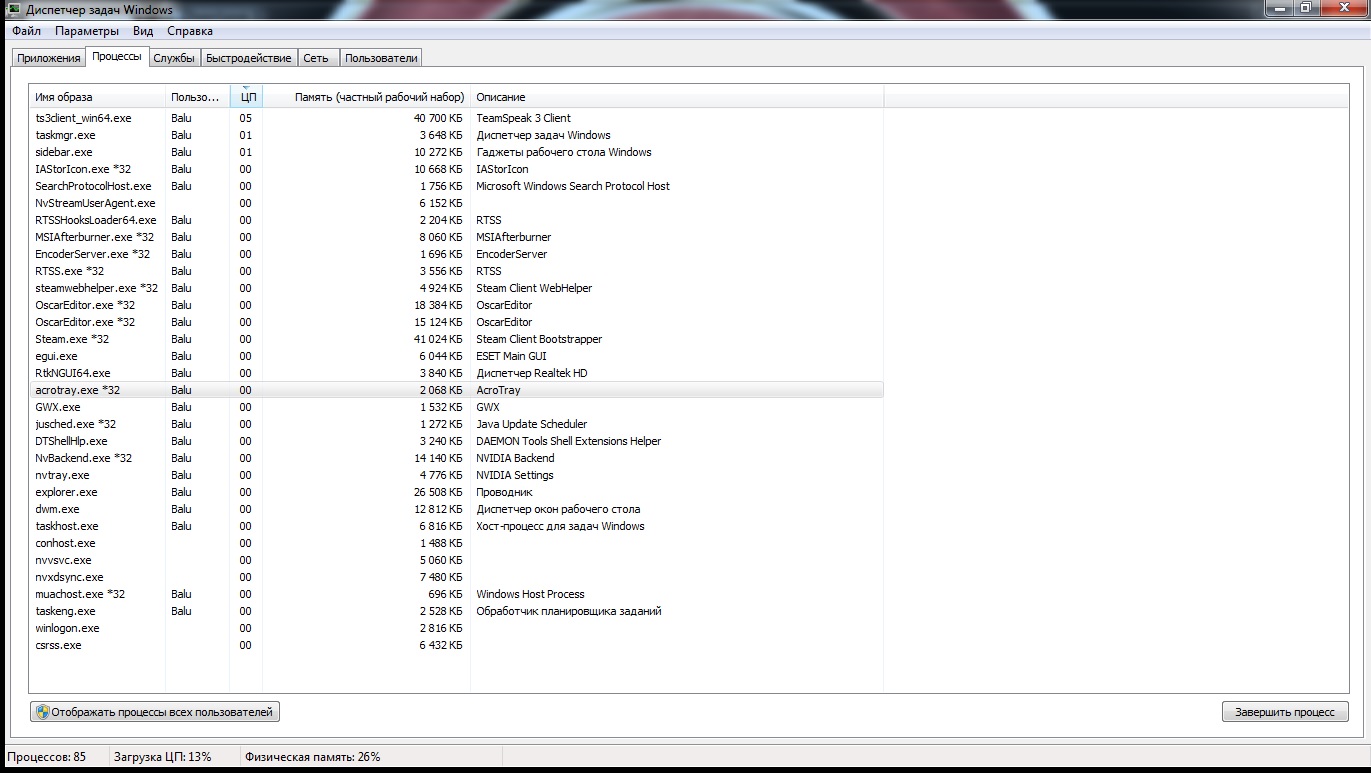Select the Процессы tab

[x=117, y=57]
